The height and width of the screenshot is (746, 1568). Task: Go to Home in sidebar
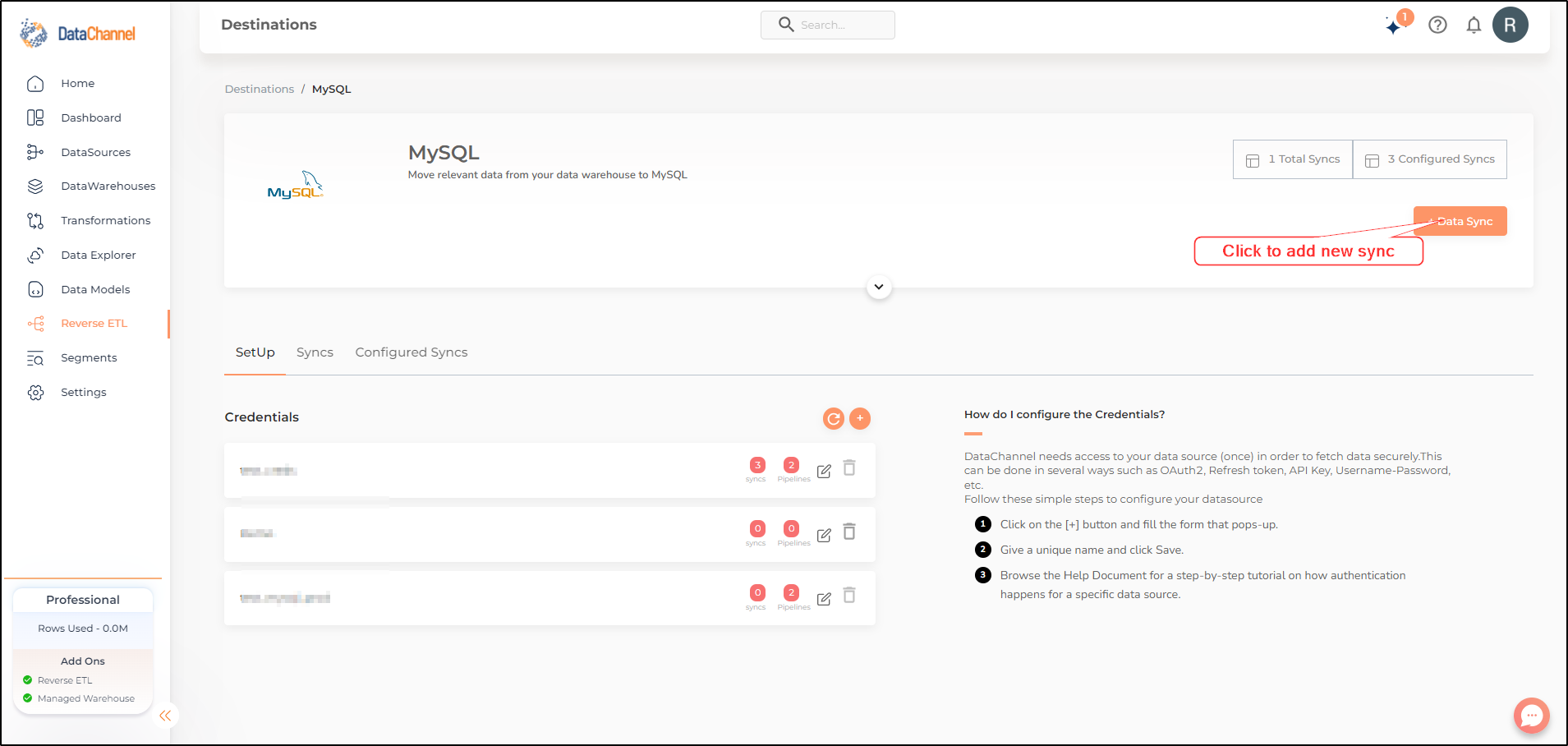coord(78,84)
